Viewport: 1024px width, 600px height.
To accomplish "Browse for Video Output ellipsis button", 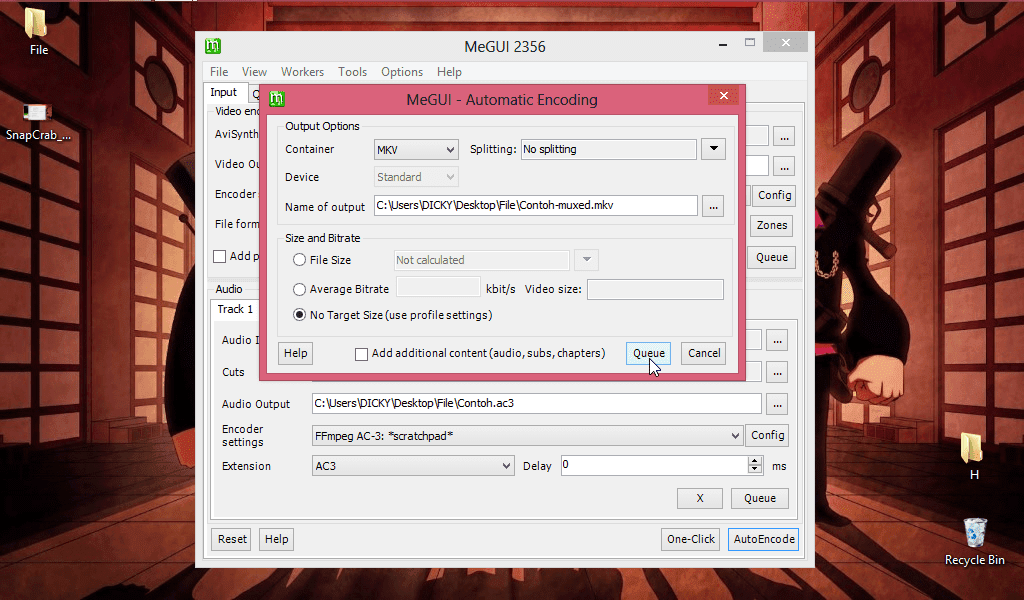I will [x=784, y=166].
